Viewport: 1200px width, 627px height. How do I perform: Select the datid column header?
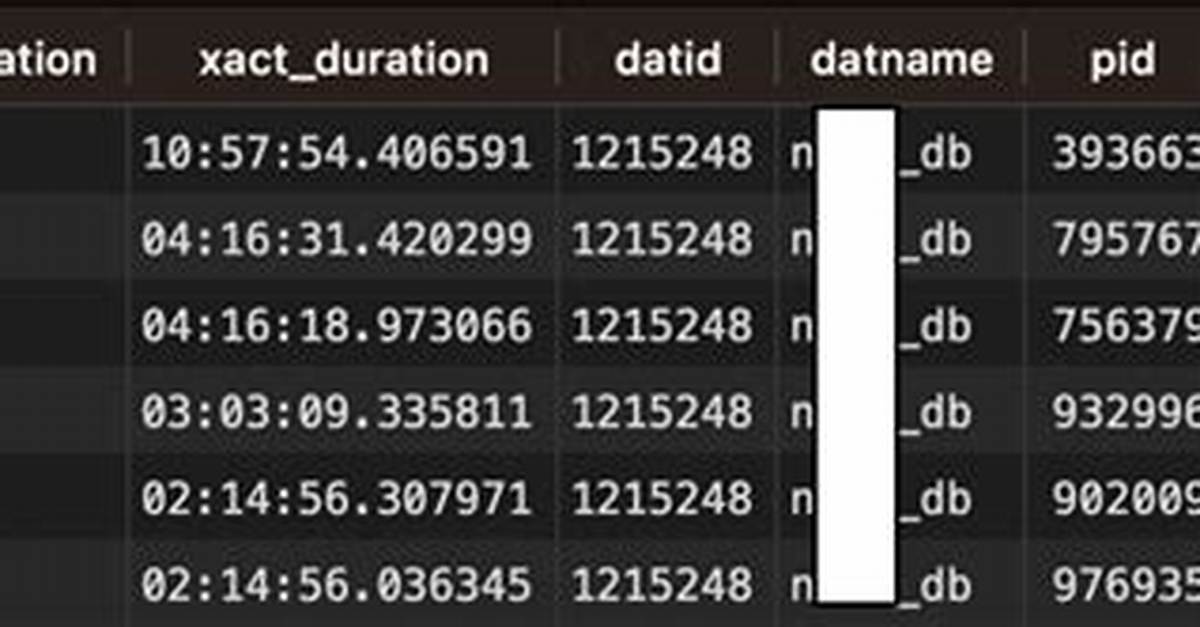pyautogui.click(x=667, y=61)
